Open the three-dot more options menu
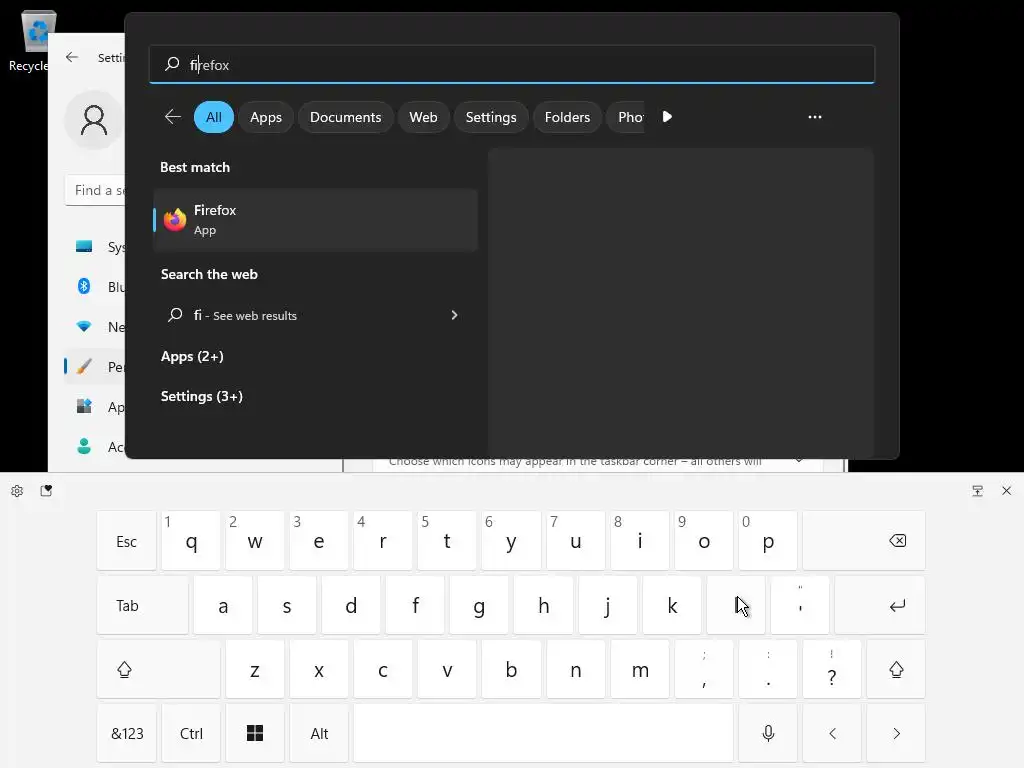 tap(814, 117)
